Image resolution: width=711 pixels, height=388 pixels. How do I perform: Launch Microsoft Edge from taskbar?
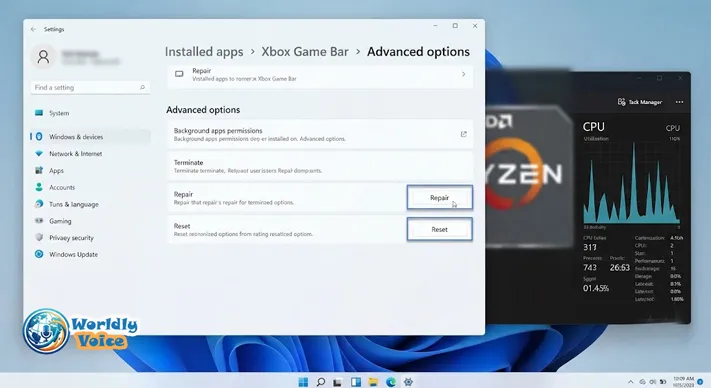(x=391, y=382)
